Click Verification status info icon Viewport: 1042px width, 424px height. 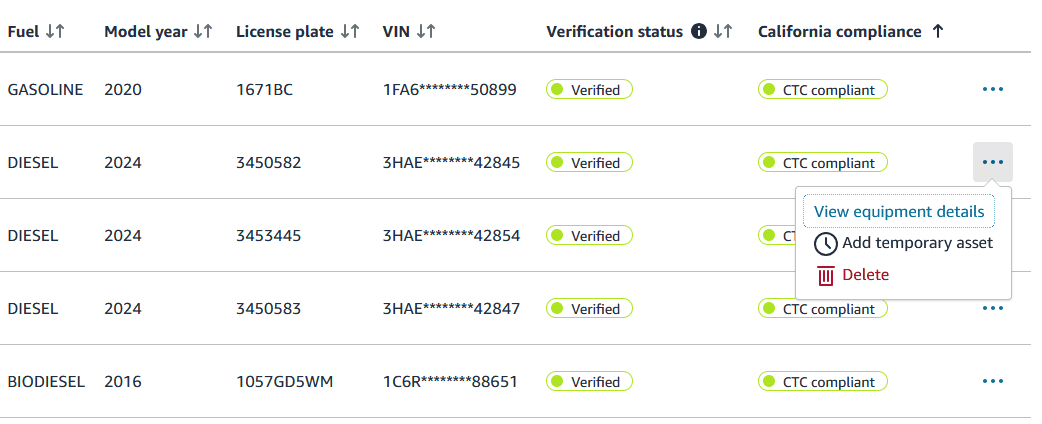pos(699,32)
